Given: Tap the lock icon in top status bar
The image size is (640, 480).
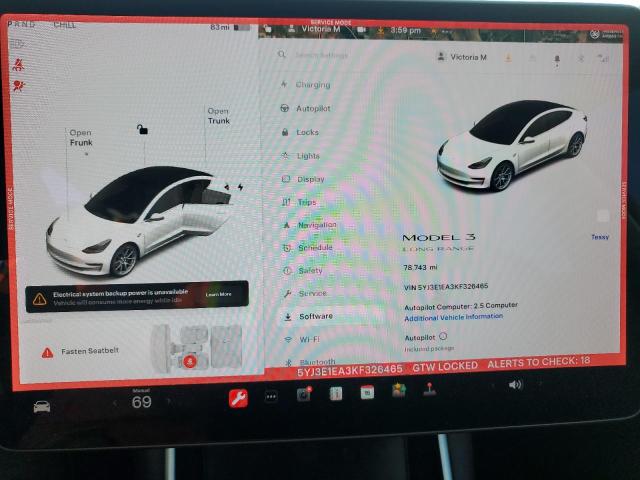Looking at the screenshot, I should point(267,29).
